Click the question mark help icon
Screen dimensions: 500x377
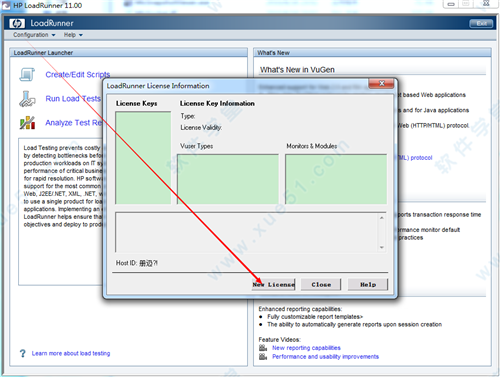pos(22,353)
